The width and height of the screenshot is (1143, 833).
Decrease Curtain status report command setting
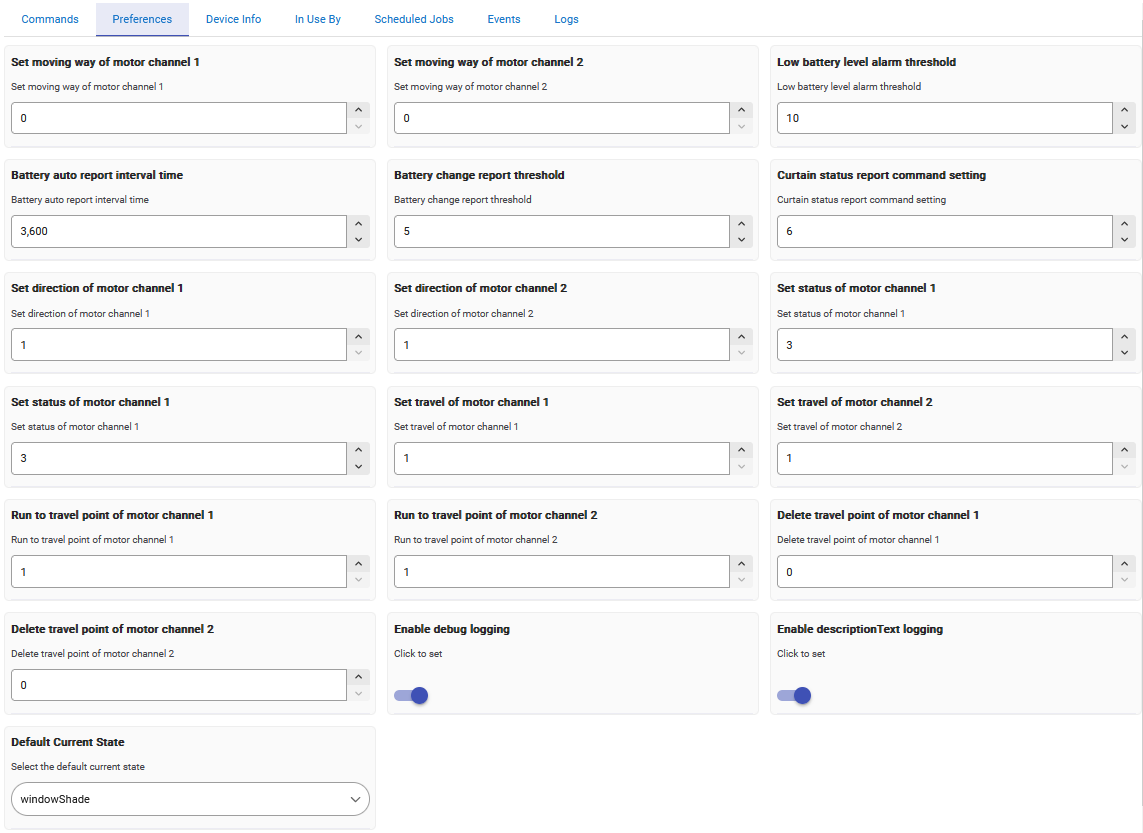coord(1125,240)
